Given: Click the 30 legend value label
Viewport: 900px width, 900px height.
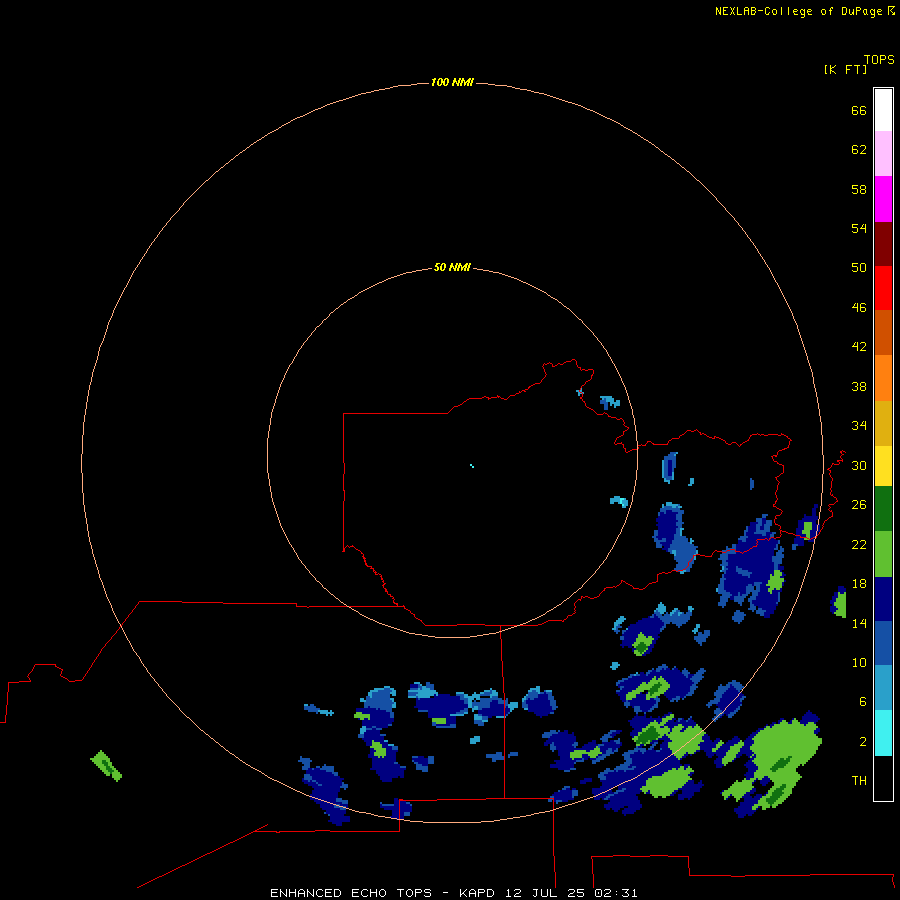Looking at the screenshot, I should pos(859,465).
